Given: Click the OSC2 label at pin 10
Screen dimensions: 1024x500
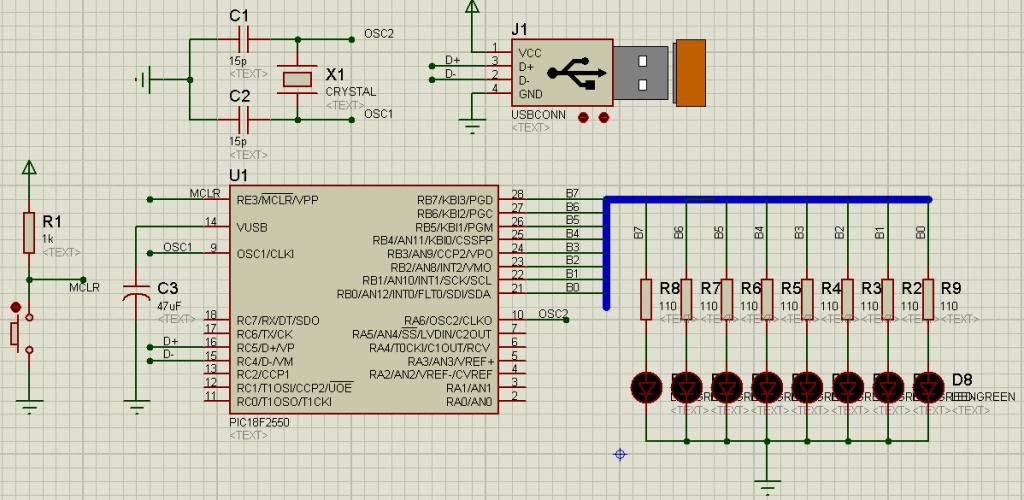Looking at the screenshot, I should click(x=553, y=313).
